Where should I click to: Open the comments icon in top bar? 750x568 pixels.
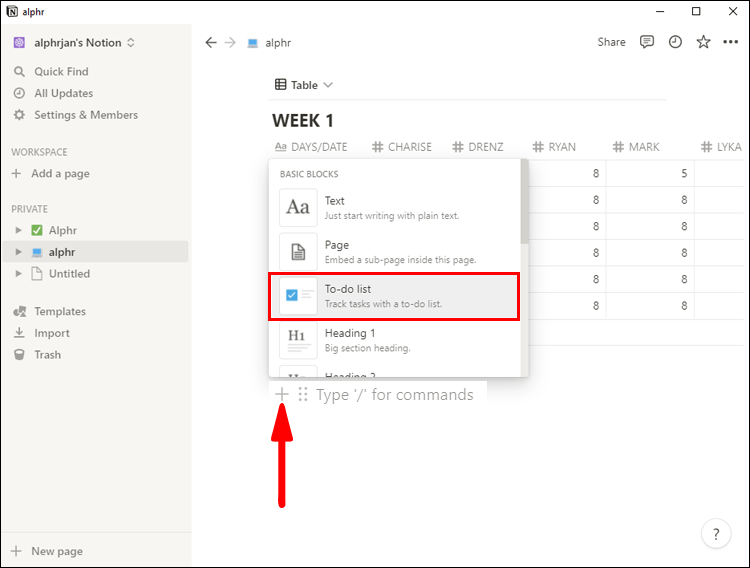coord(647,42)
